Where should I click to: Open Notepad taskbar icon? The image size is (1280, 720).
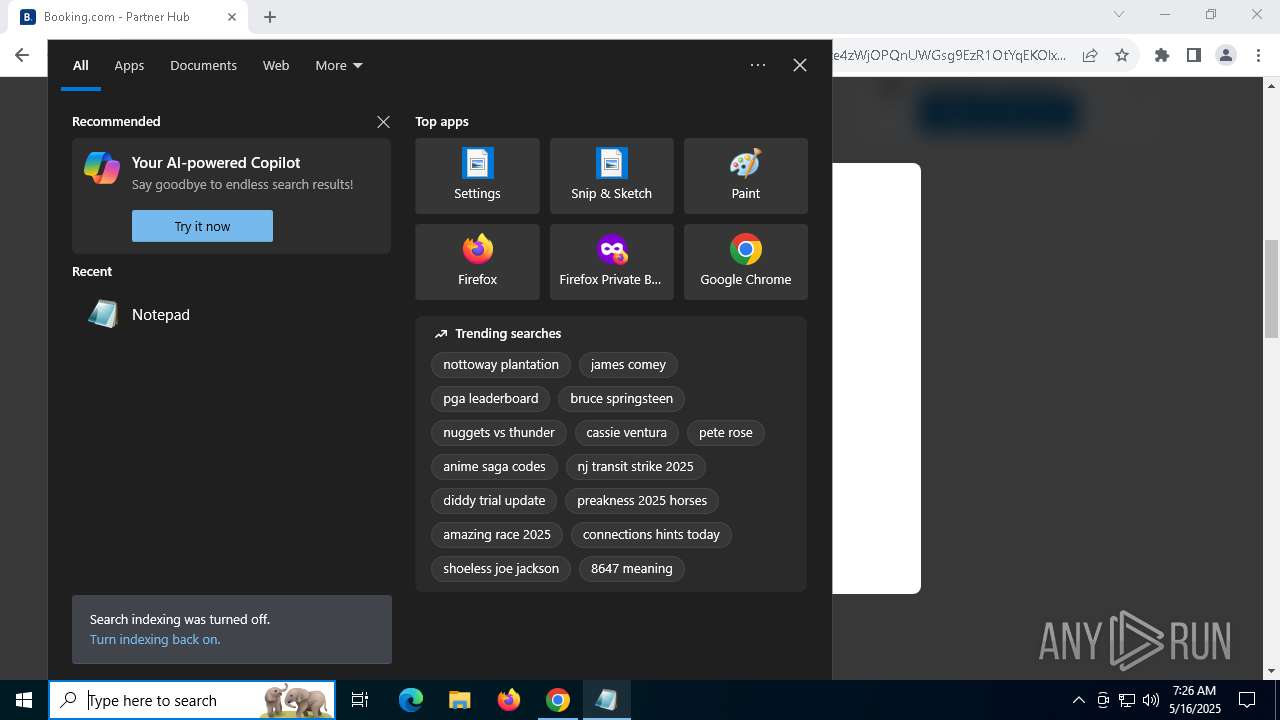[x=606, y=700]
